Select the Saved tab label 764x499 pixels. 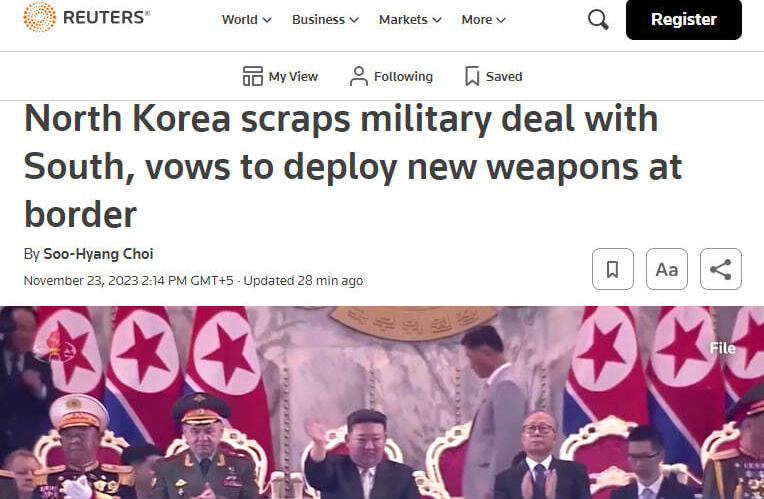pyautogui.click(x=504, y=77)
